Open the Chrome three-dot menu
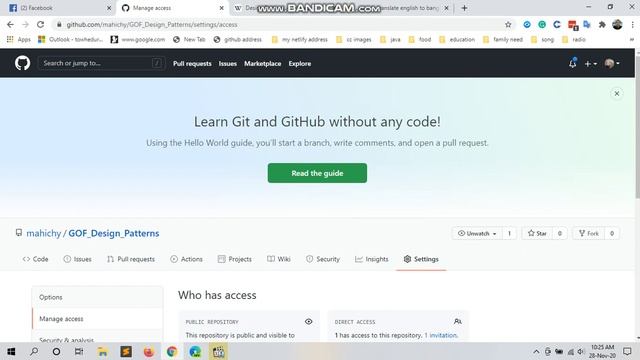The width and height of the screenshot is (640, 360). tap(632, 24)
